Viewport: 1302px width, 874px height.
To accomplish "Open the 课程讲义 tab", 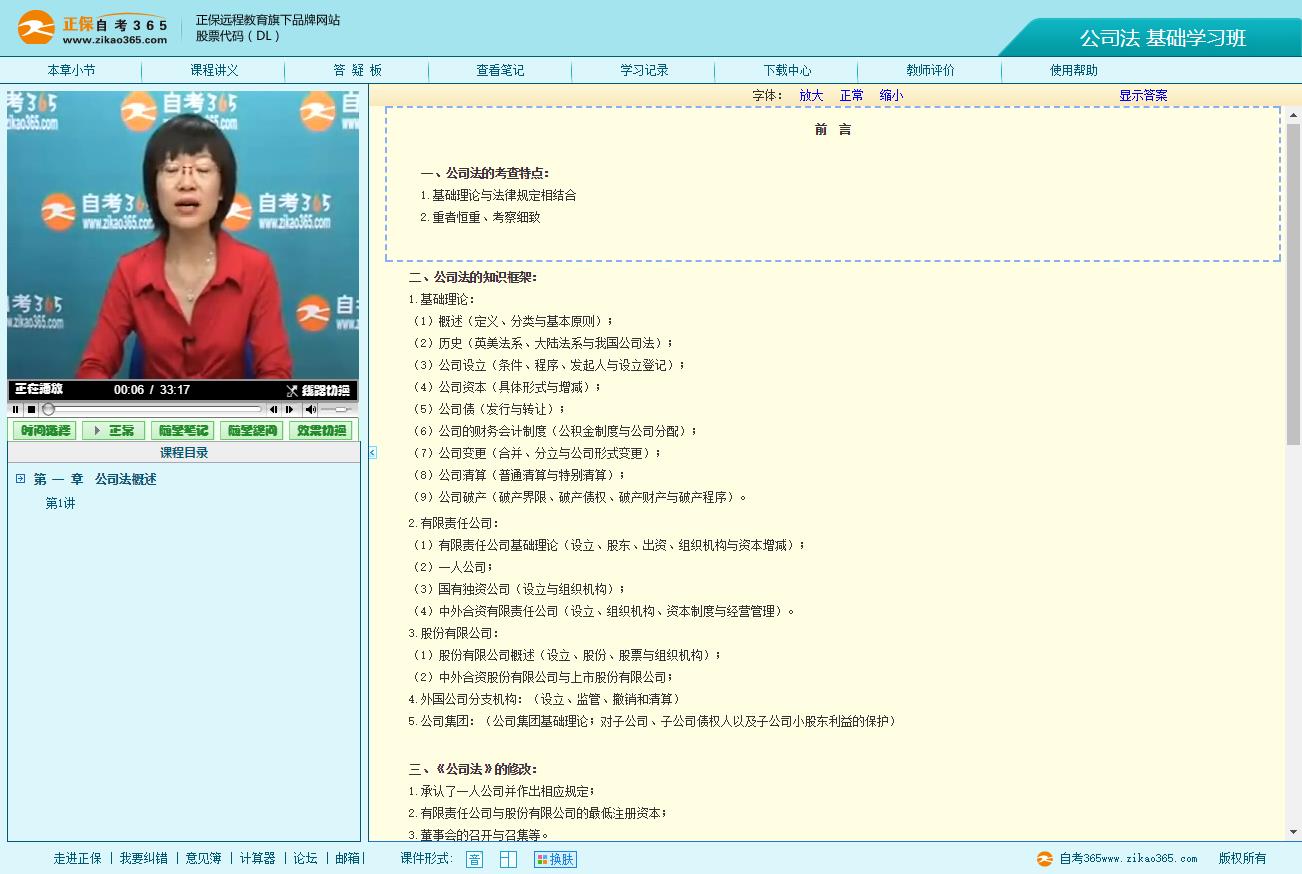I will click(x=214, y=71).
